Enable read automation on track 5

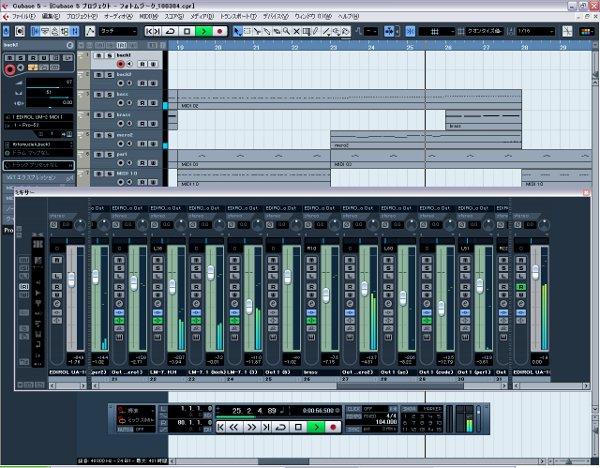[142, 143]
